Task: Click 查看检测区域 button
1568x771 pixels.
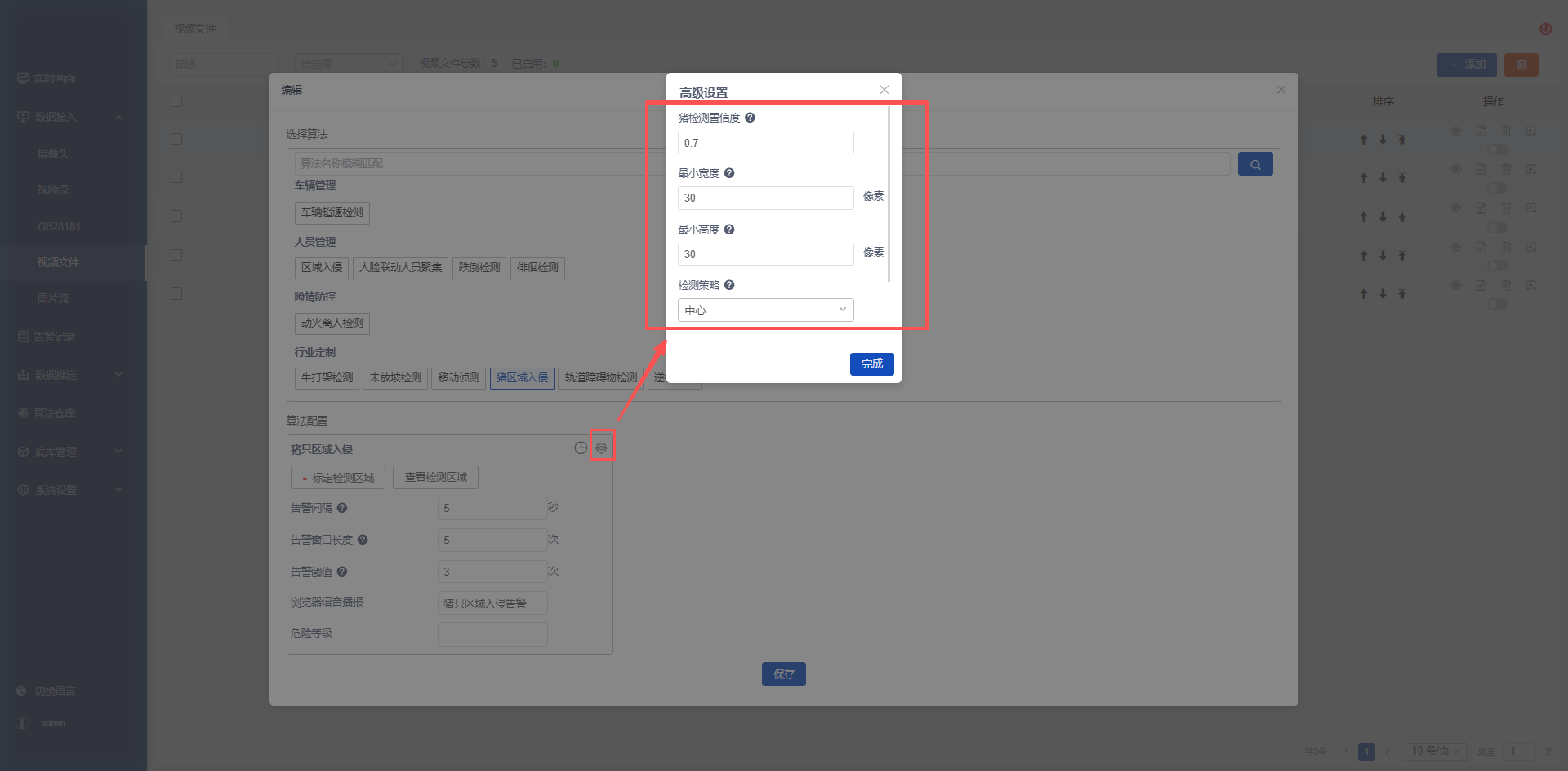Action: point(436,477)
